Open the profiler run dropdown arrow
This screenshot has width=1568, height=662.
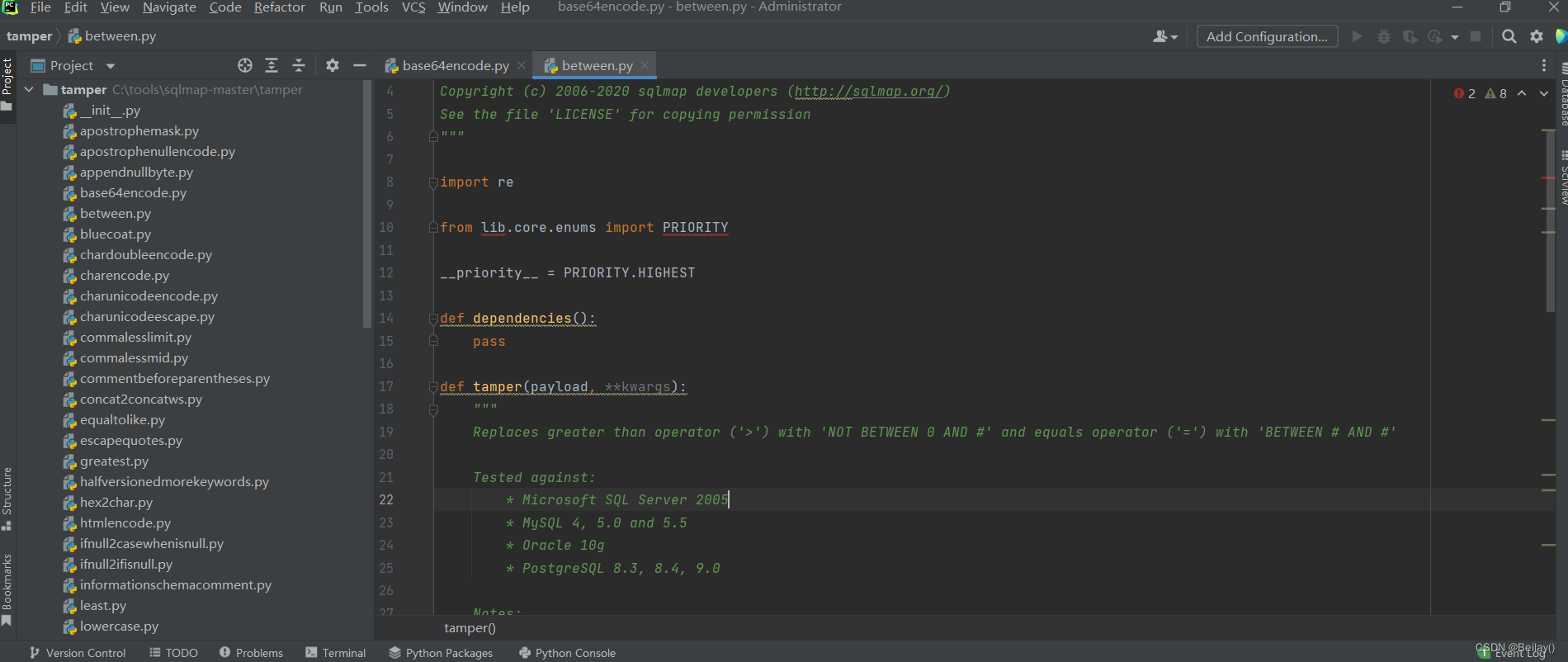[x=1455, y=37]
